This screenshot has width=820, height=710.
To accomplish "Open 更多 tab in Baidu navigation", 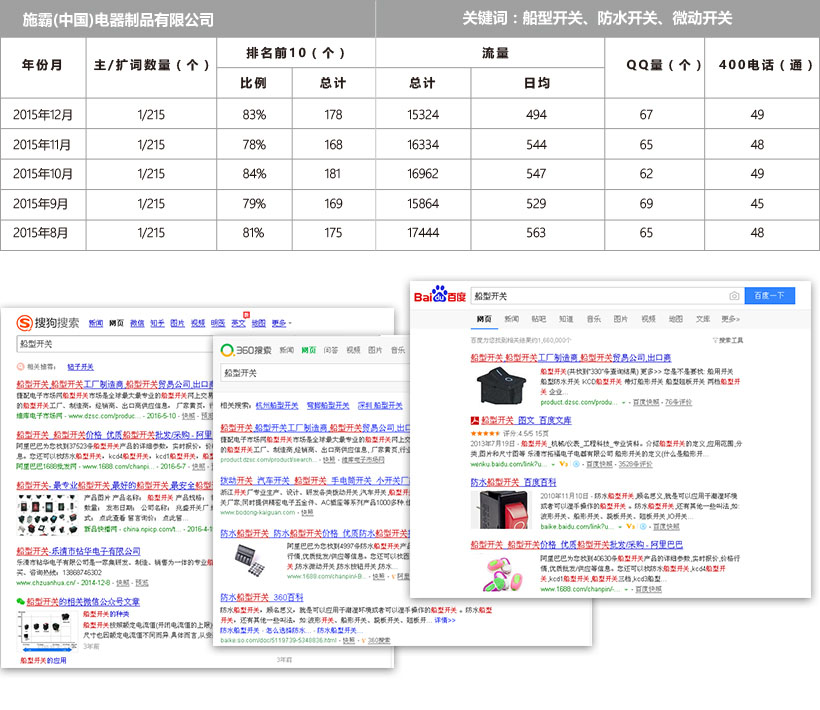I will point(731,319).
